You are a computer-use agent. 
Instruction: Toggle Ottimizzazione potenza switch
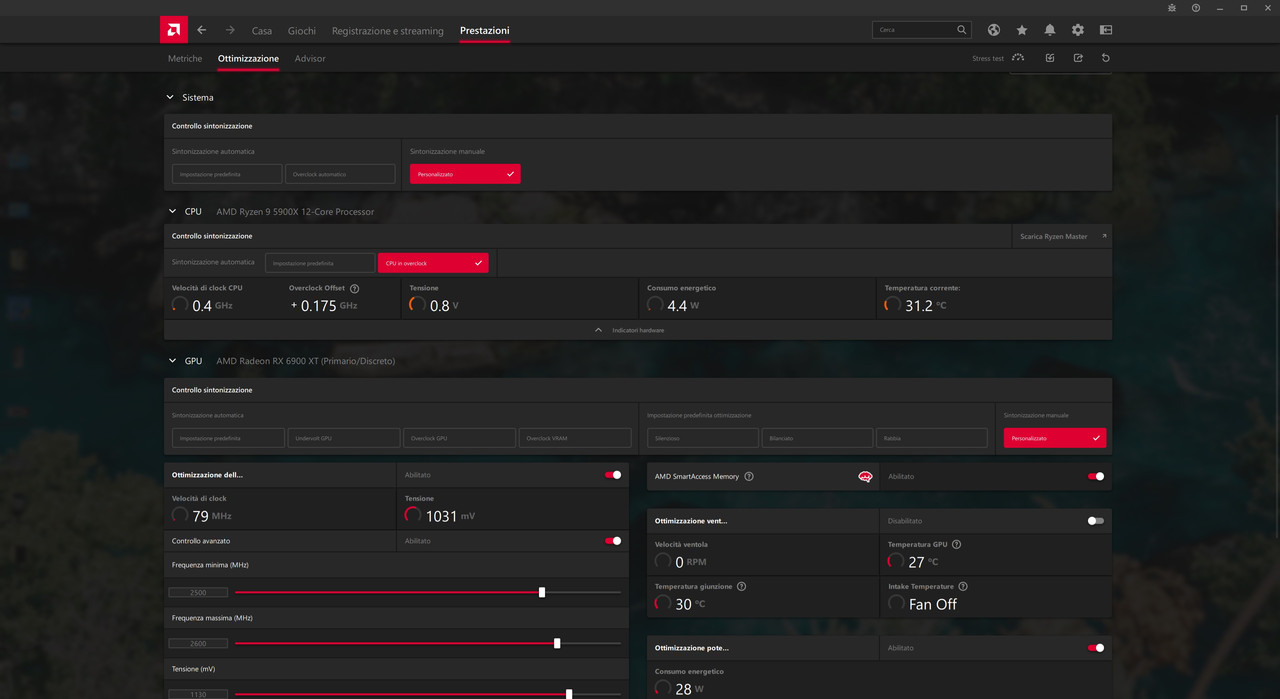tap(1096, 648)
